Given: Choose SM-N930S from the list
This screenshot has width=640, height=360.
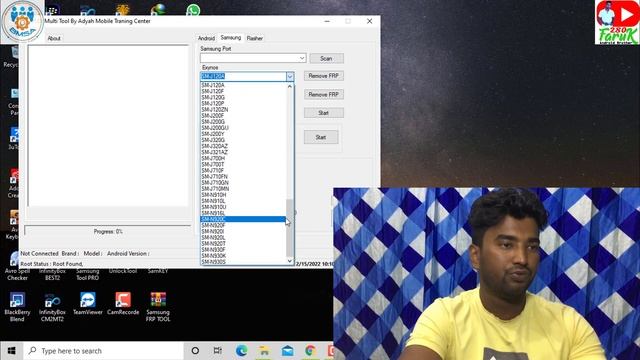Looking at the screenshot, I should [243, 262].
